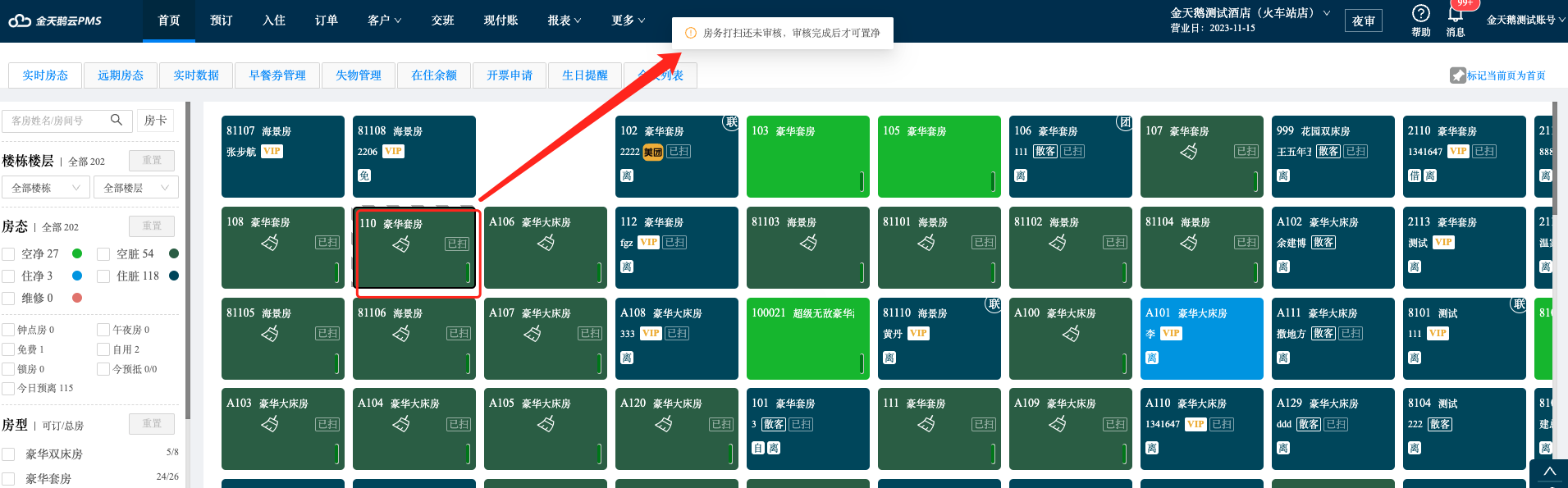
Task: Switch to the 开票申请 tab
Action: tap(510, 75)
